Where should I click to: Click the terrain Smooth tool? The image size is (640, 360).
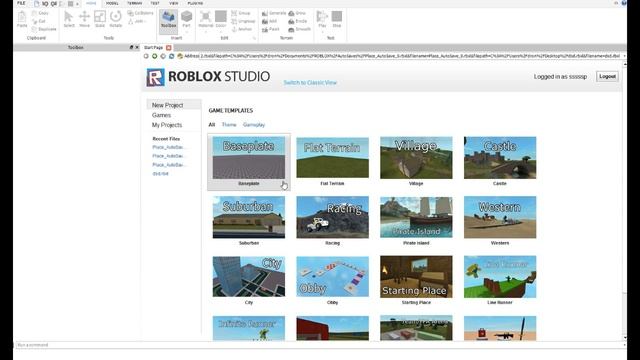tap(300, 29)
